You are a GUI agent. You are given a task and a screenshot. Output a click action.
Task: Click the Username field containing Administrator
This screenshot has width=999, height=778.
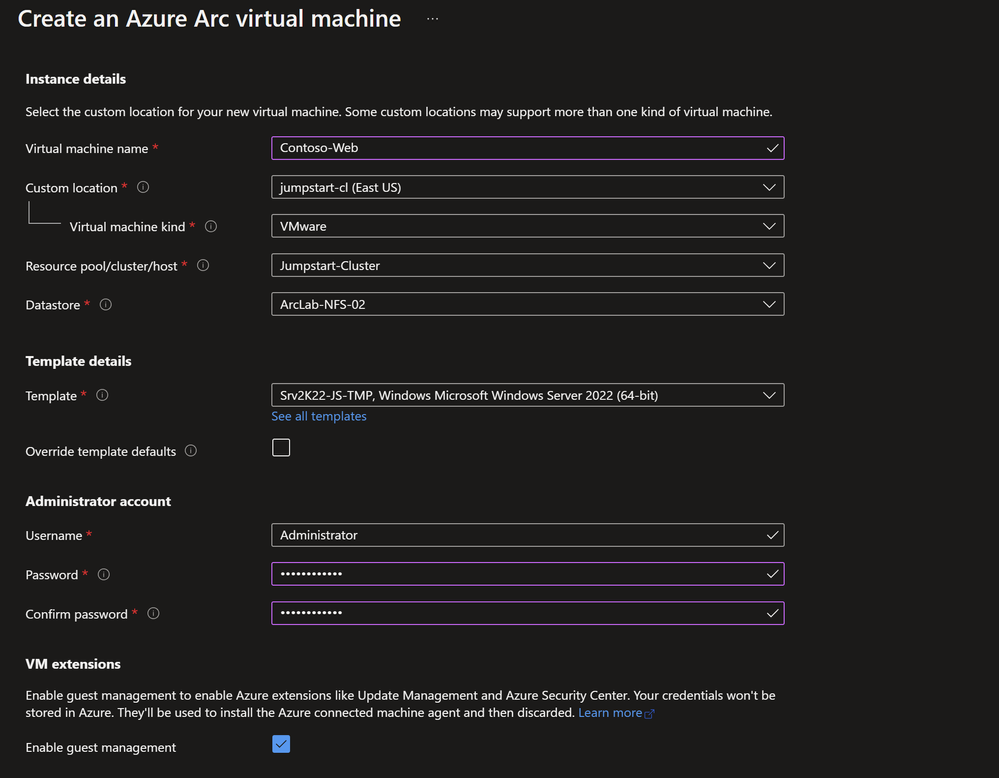528,535
